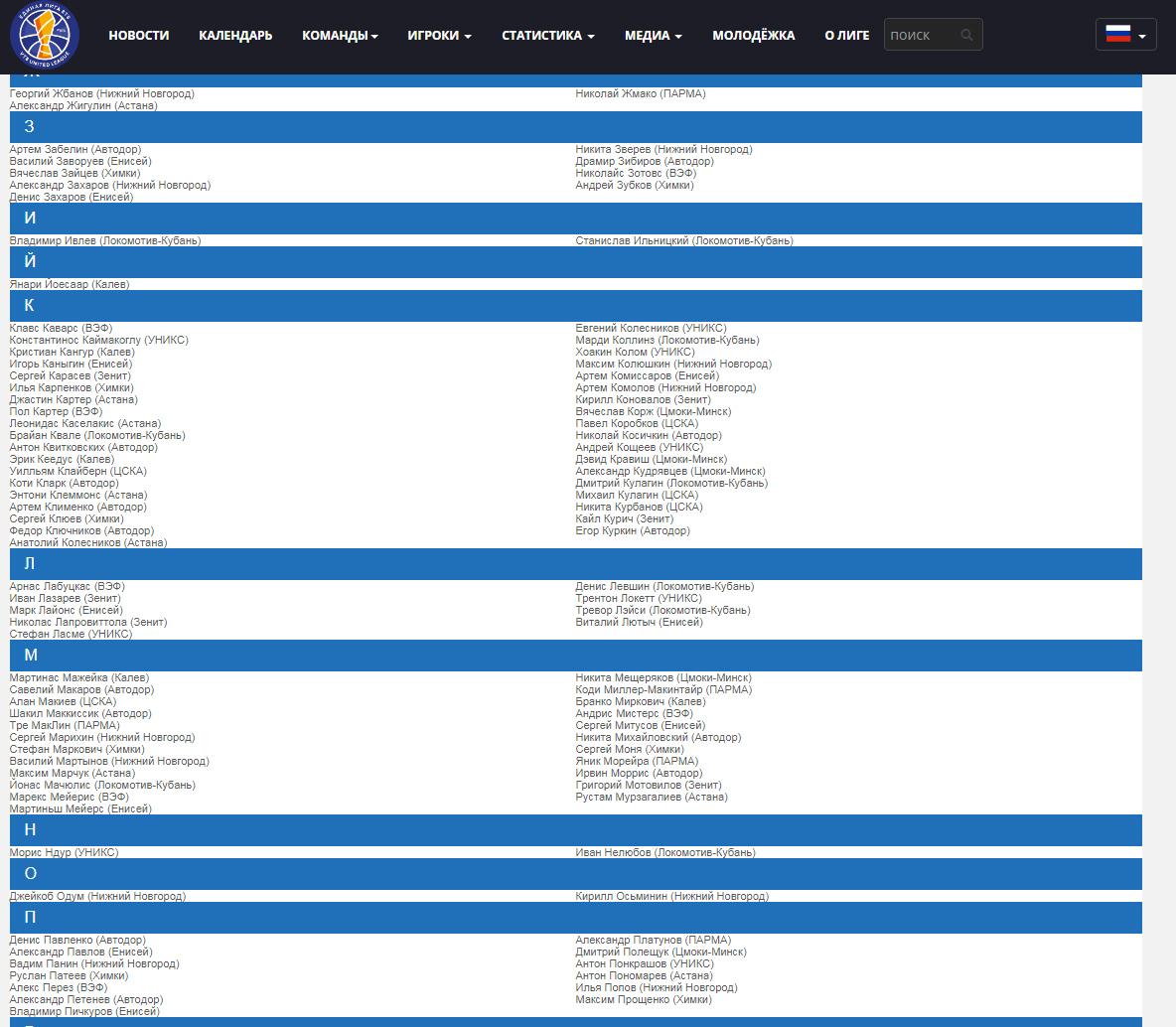Screen dimensions: 1176x1027
Task: Open Денис Павленко (Автодор) profile
Action: [x=78, y=940]
